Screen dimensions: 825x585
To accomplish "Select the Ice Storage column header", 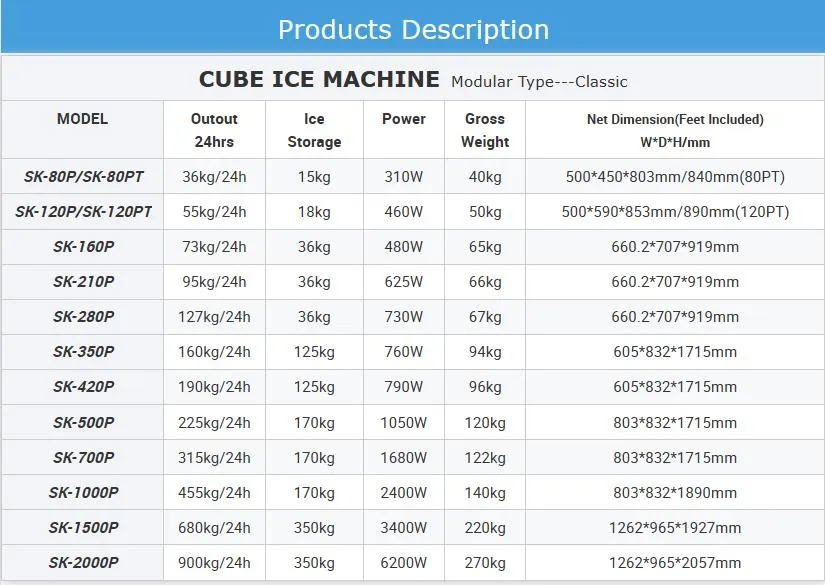I will [x=314, y=130].
